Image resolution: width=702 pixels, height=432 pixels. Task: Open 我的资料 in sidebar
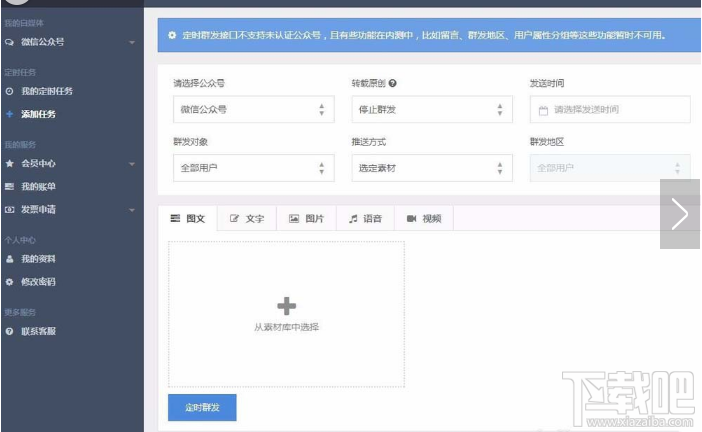[x=39, y=259]
